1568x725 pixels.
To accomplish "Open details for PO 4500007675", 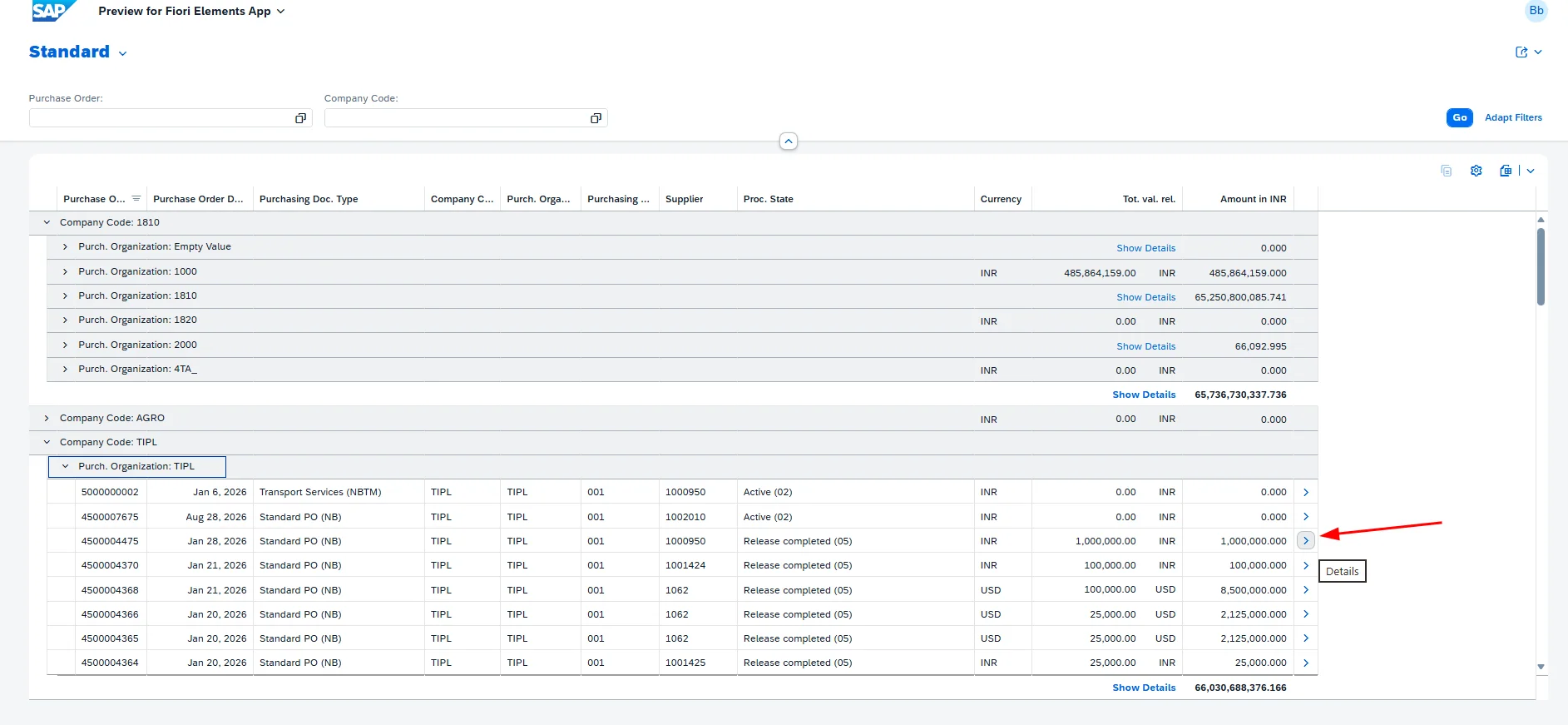I will [1306, 517].
